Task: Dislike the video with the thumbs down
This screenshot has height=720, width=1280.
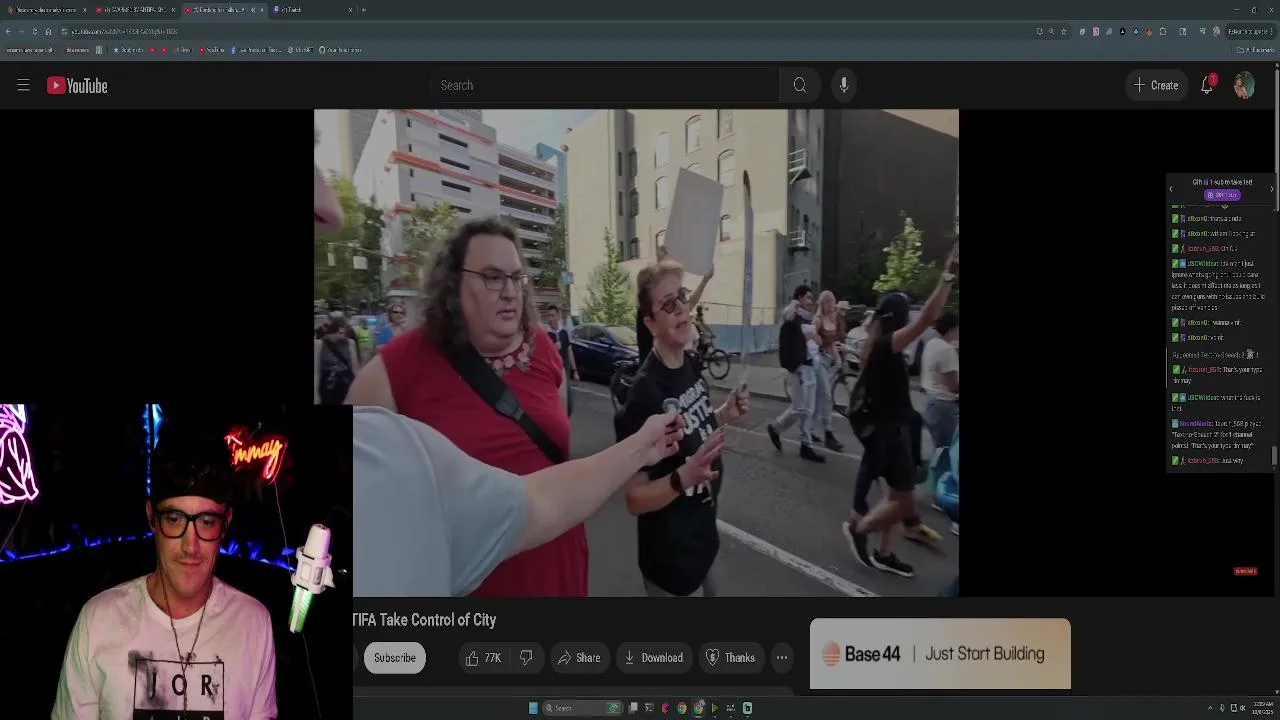Action: [526, 657]
